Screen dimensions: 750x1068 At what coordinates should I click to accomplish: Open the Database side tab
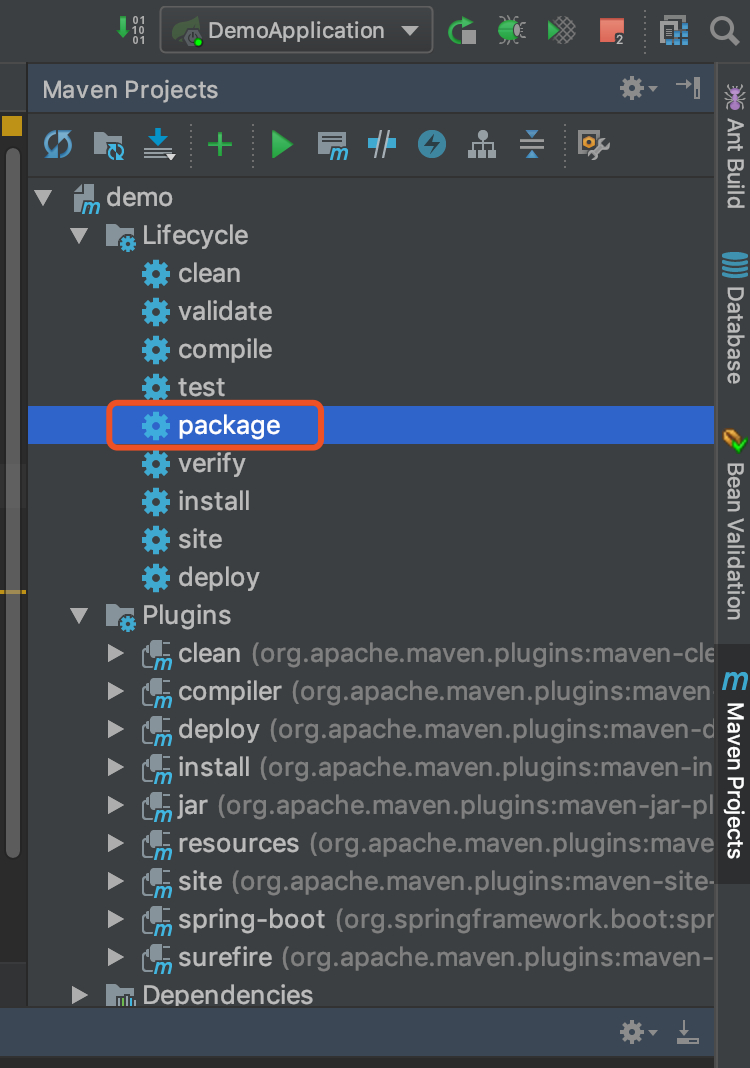[x=735, y=320]
